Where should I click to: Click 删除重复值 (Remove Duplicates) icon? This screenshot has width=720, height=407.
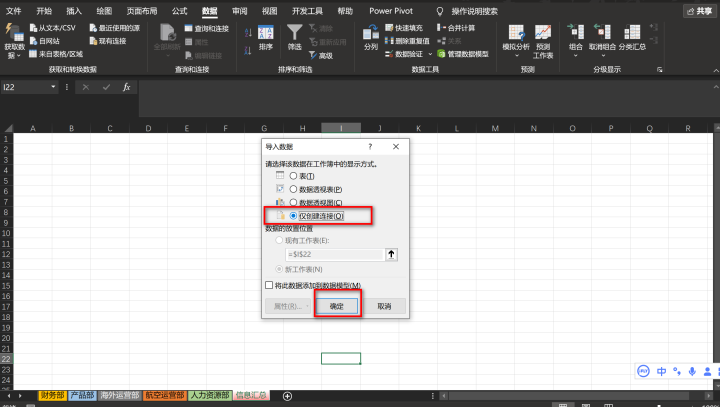pyautogui.click(x=389, y=41)
